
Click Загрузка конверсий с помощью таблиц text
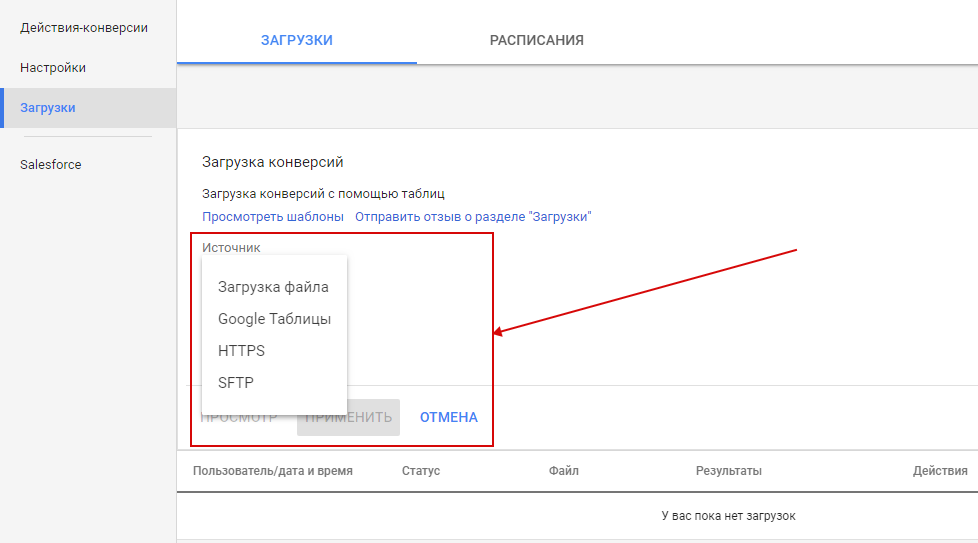tap(323, 194)
